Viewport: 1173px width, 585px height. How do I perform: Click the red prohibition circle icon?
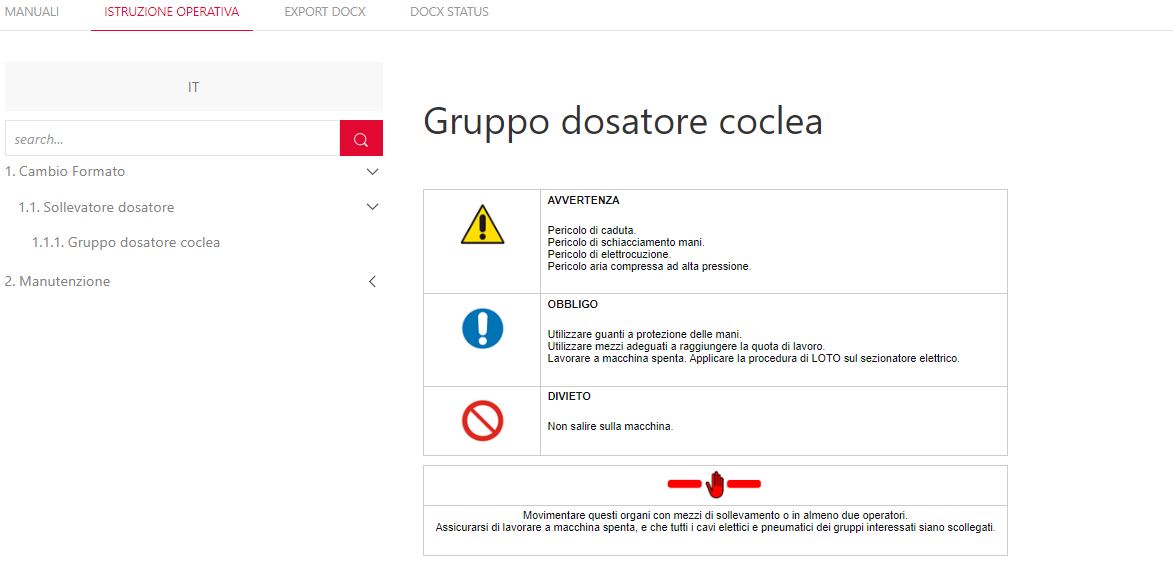click(x=482, y=421)
